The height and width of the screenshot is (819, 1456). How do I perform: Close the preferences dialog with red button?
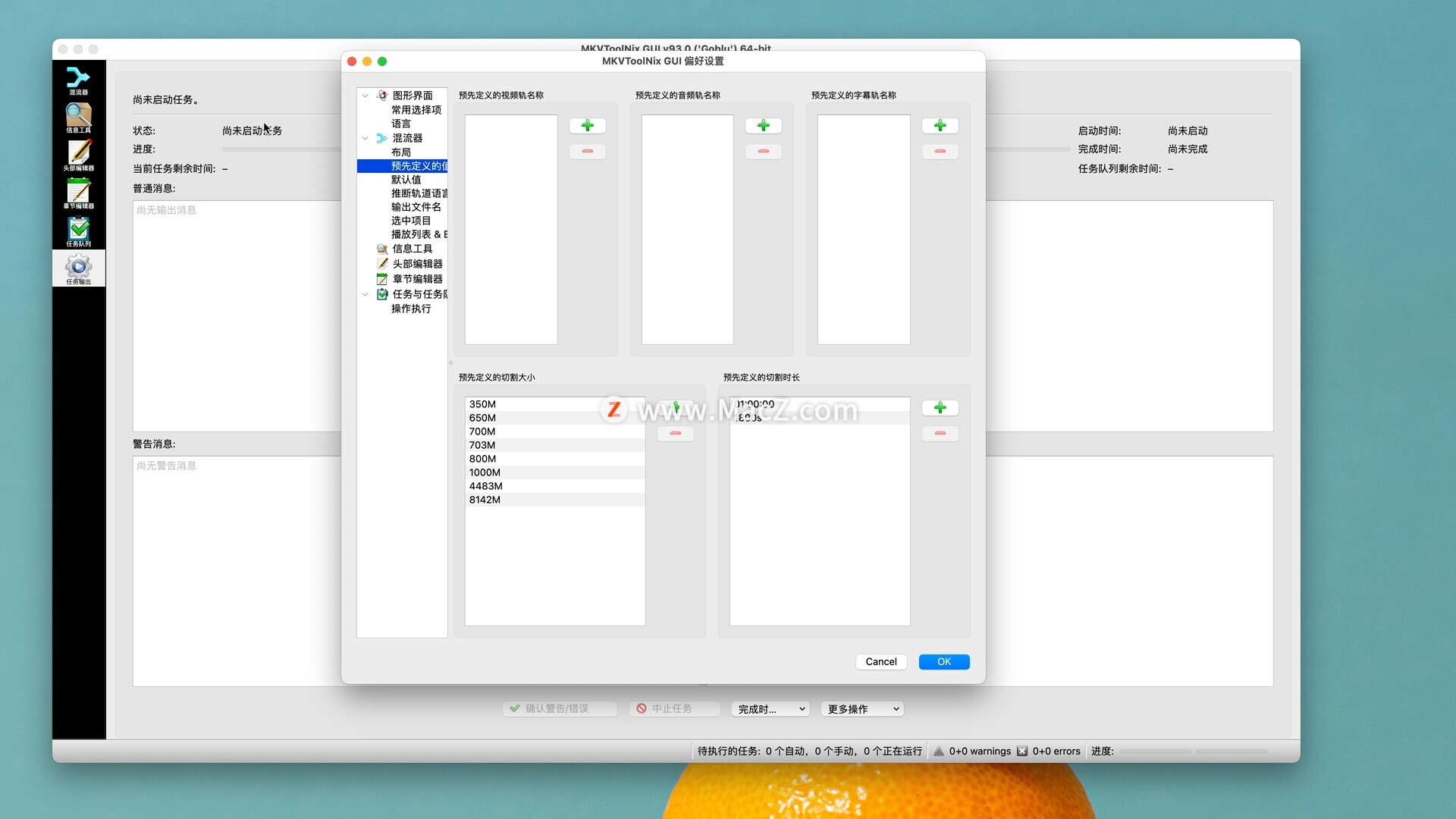[352, 61]
